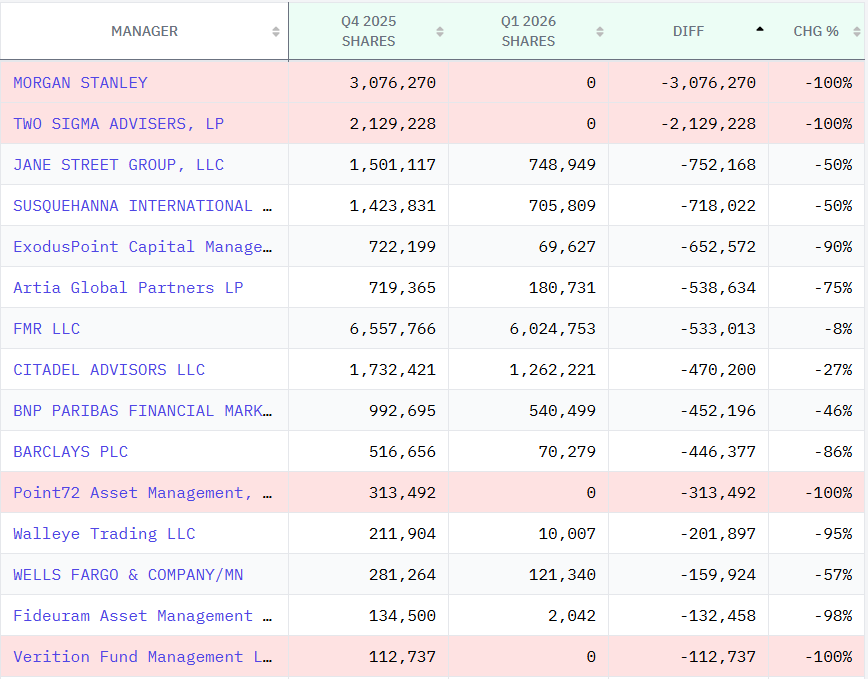The height and width of the screenshot is (679, 868).
Task: Click the DIFF column header label
Action: [689, 32]
